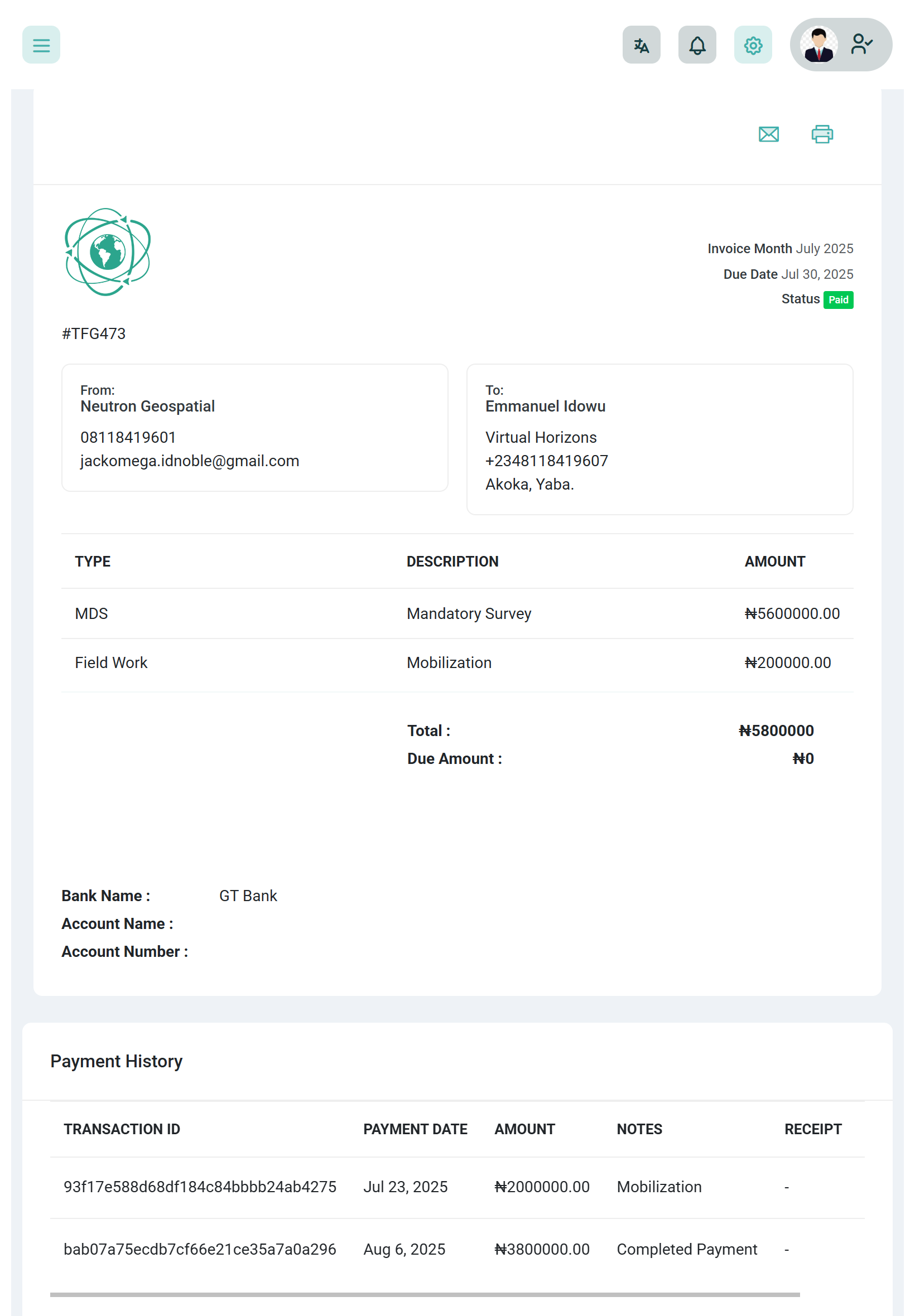Open the notifications bell
The height and width of the screenshot is (1316, 915).
[x=696, y=45]
